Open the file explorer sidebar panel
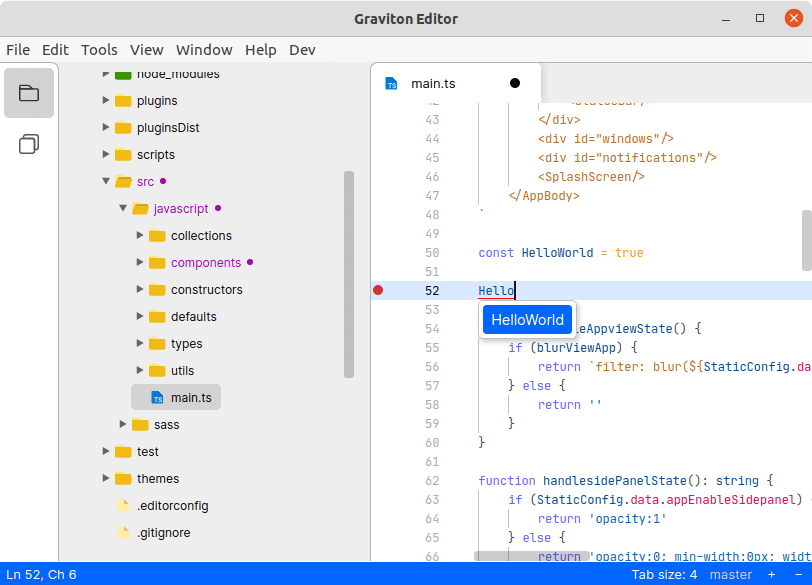The width and height of the screenshot is (812, 585). click(x=29, y=93)
